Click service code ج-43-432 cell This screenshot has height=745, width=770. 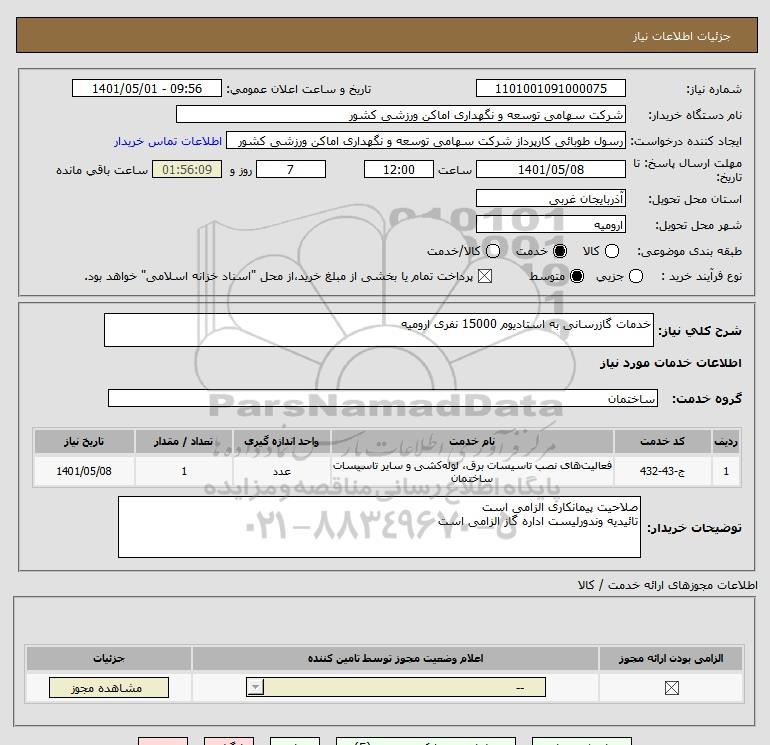[x=662, y=471]
